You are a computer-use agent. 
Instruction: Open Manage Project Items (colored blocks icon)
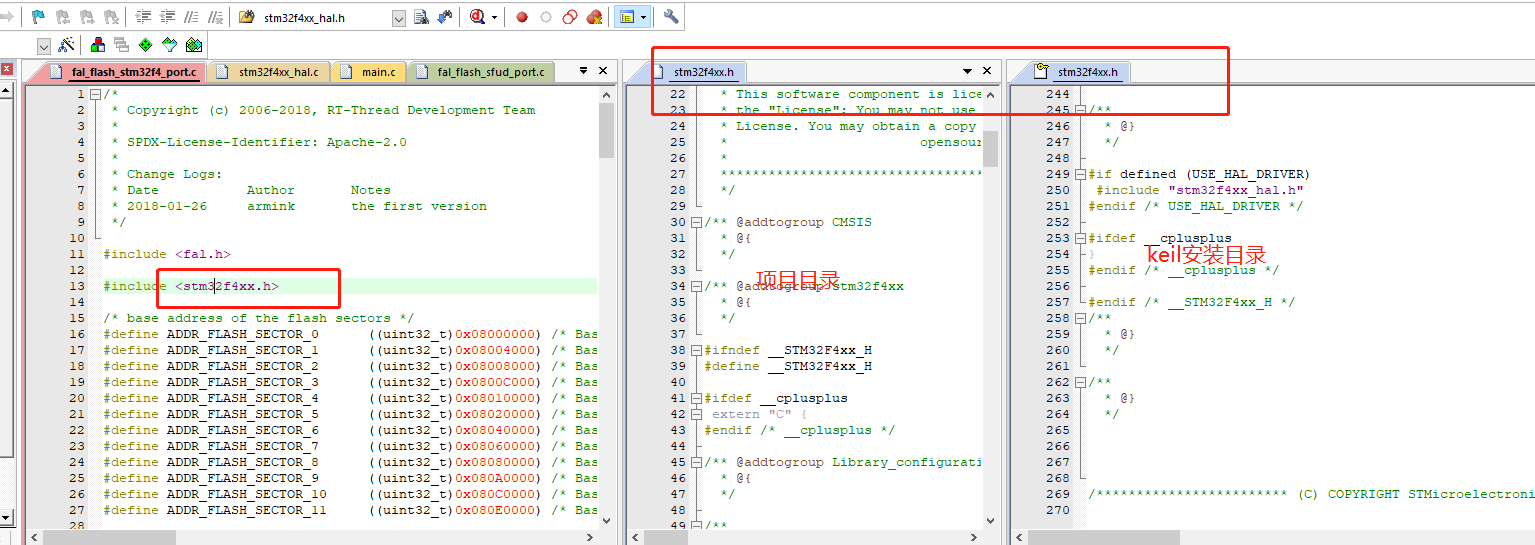pos(98,45)
